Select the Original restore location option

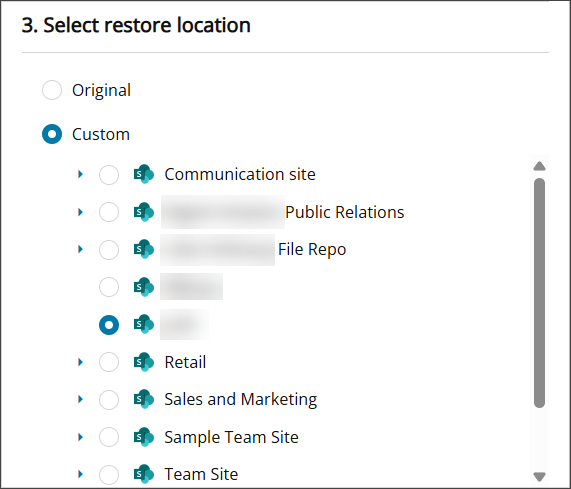(52, 90)
